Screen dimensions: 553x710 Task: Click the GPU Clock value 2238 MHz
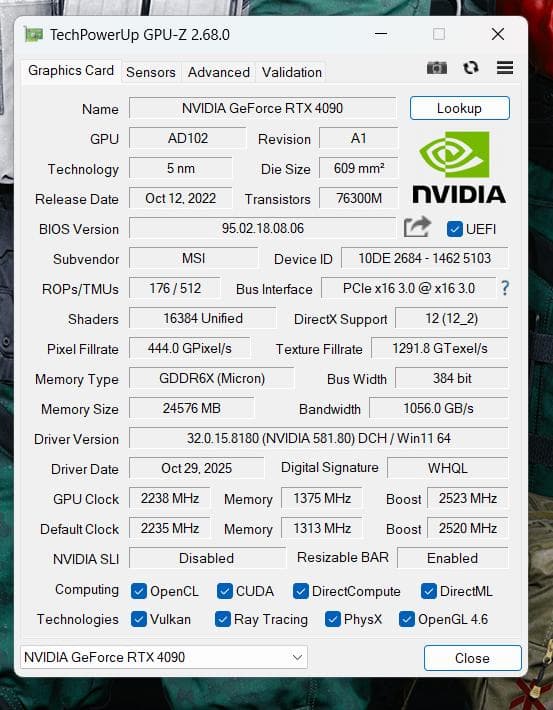tap(170, 498)
